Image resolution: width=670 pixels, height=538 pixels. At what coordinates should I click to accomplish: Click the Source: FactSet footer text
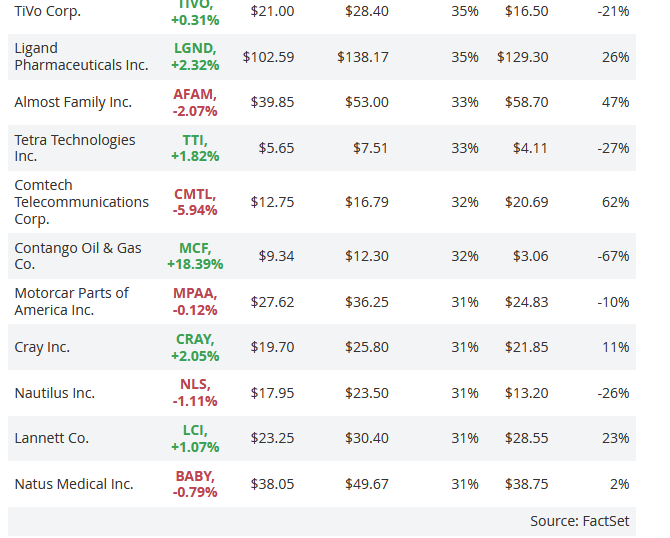coord(581,521)
